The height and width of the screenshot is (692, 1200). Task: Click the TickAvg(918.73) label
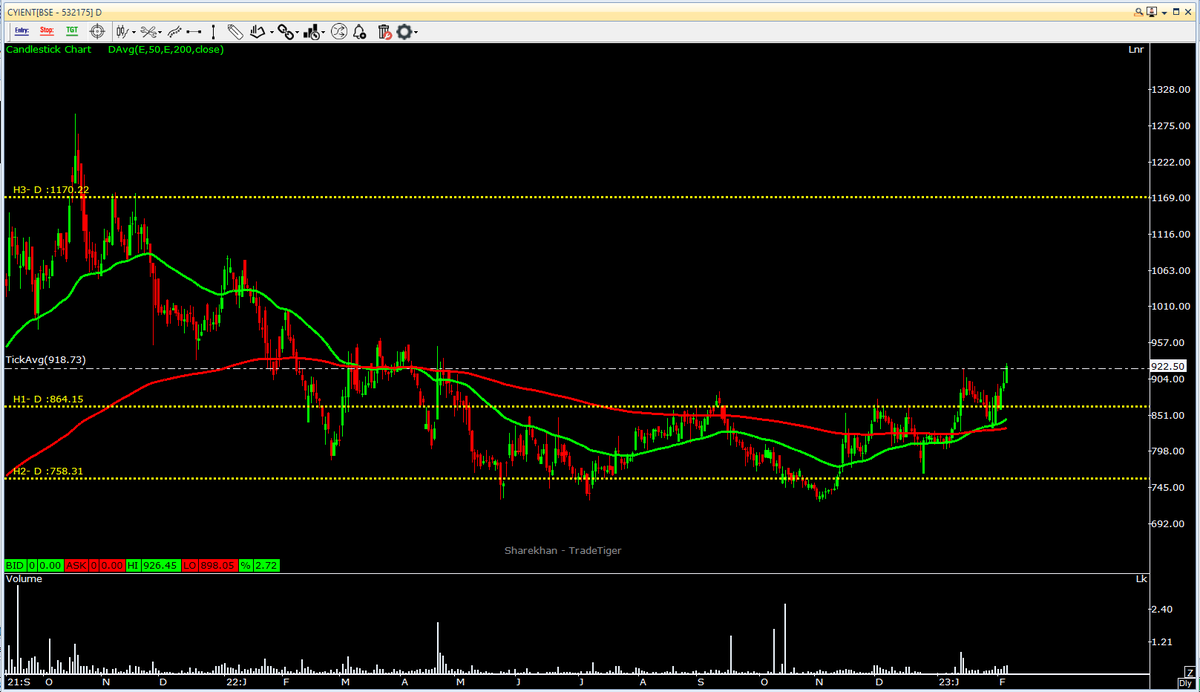click(45, 358)
